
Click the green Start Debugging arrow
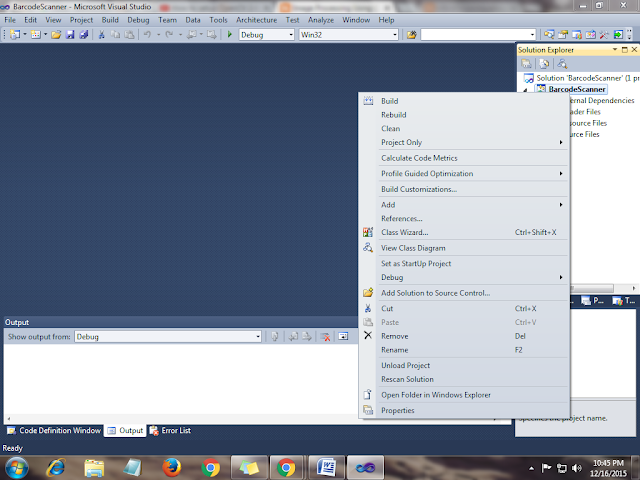click(x=230, y=35)
